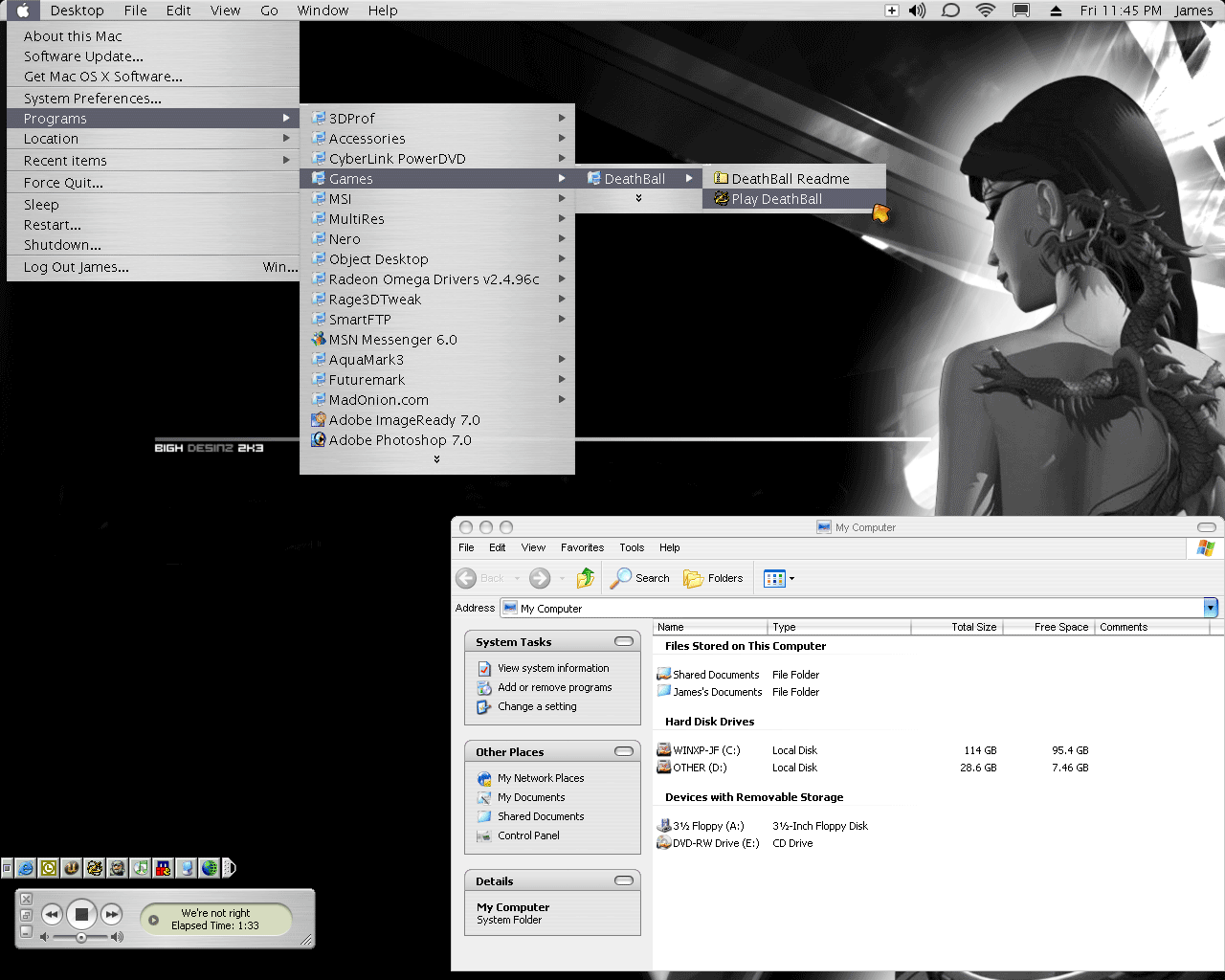This screenshot has height=980, width=1225.
Task: Go to previous track in media player
Action: point(52,915)
